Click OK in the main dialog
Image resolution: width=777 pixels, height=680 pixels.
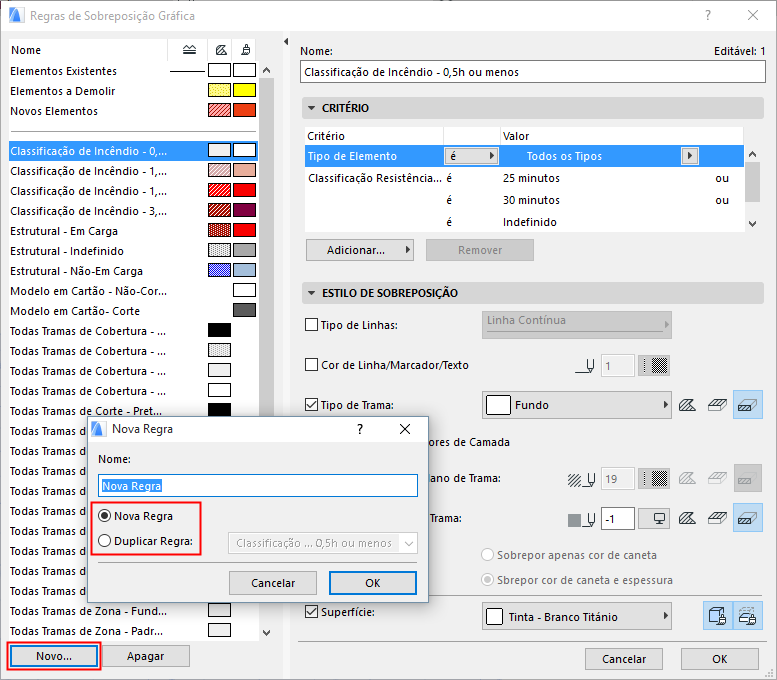point(720,659)
